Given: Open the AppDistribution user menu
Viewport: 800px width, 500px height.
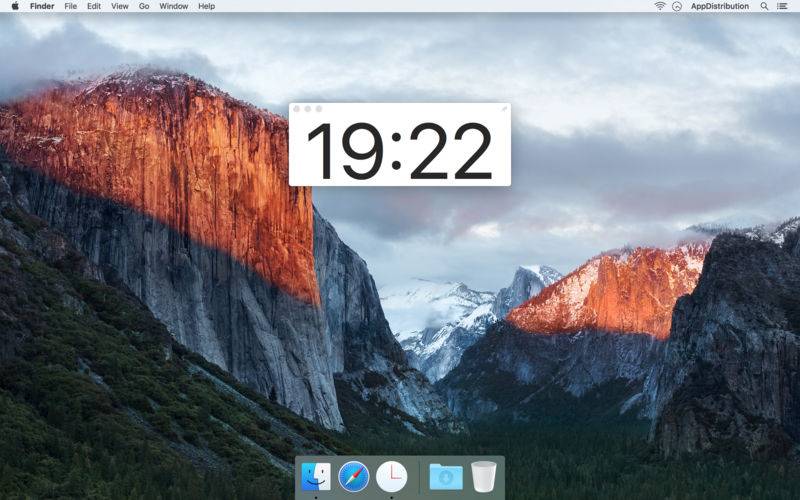Looking at the screenshot, I should tap(719, 6).
